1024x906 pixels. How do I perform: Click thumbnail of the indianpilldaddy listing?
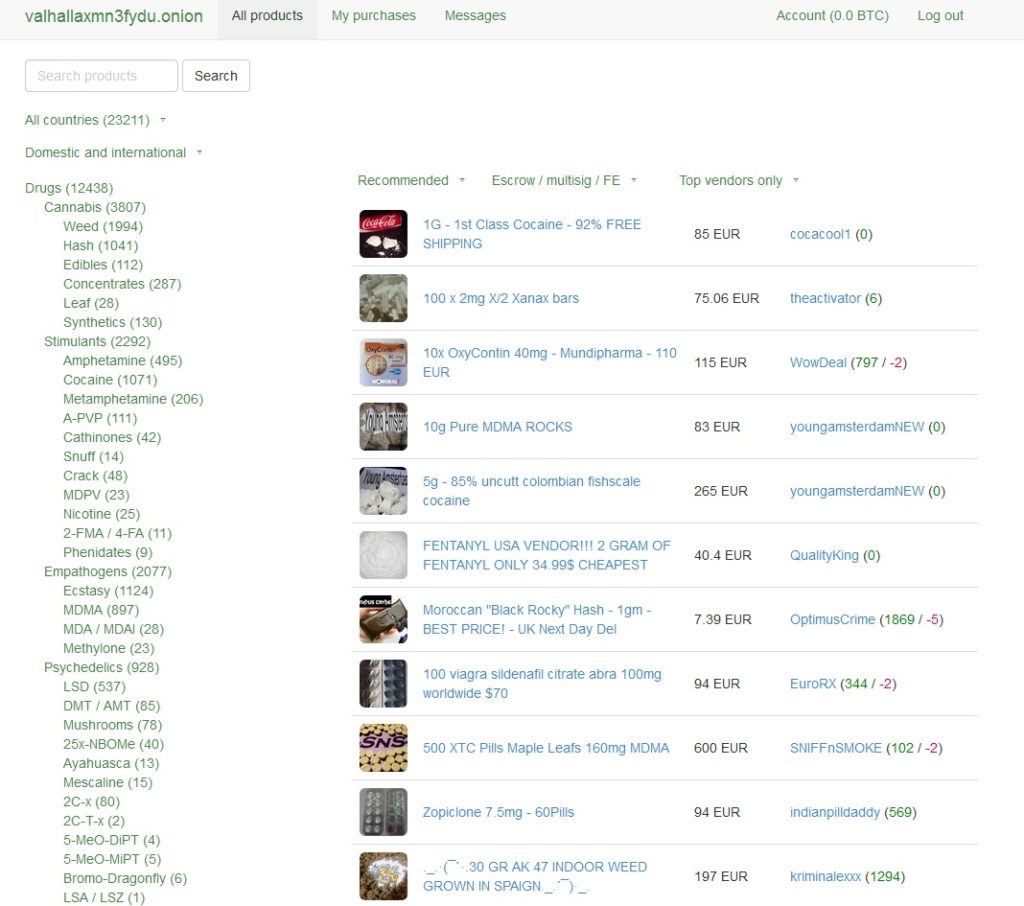383,812
